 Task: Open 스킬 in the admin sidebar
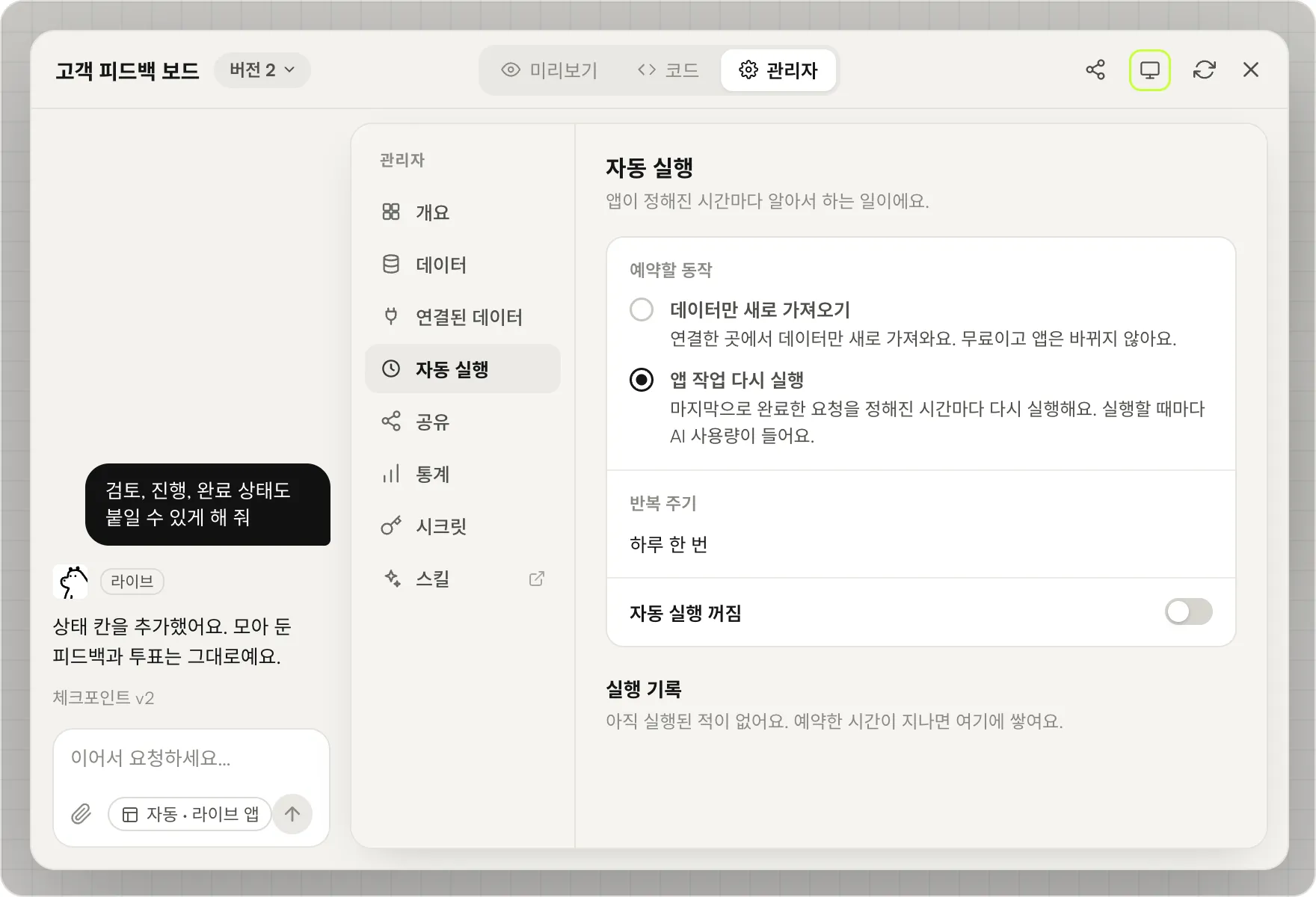[463, 579]
